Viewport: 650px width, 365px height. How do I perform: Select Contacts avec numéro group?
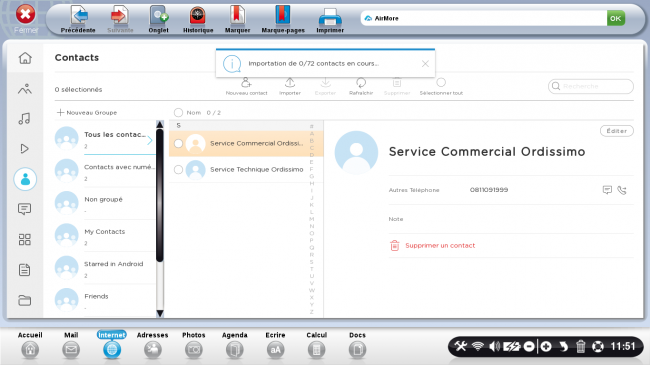click(105, 172)
